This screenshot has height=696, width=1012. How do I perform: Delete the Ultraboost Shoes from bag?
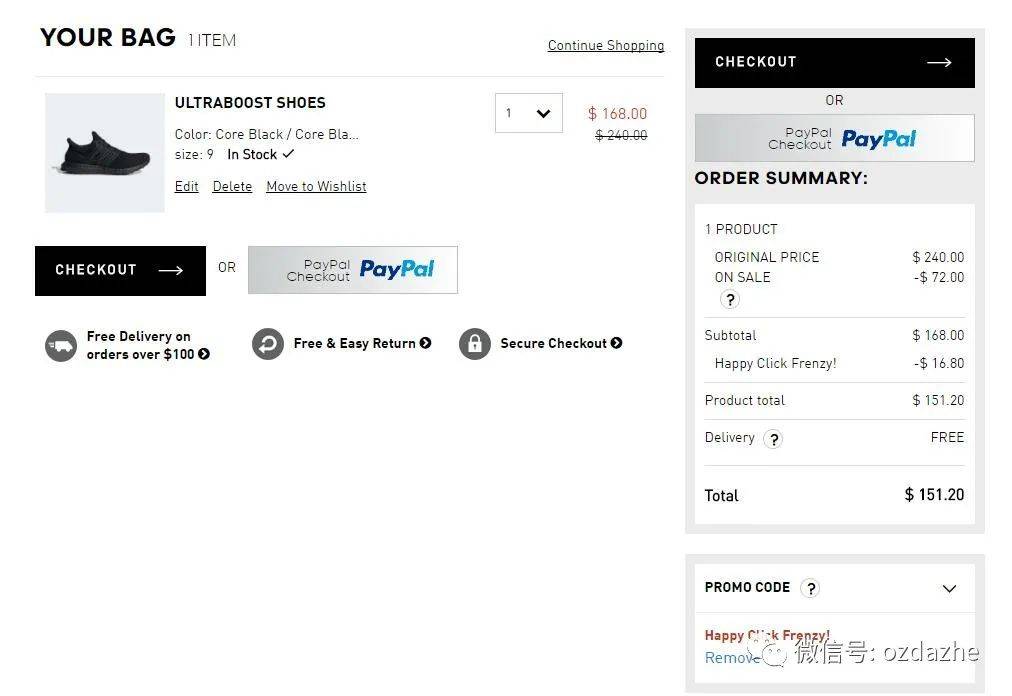pos(232,186)
